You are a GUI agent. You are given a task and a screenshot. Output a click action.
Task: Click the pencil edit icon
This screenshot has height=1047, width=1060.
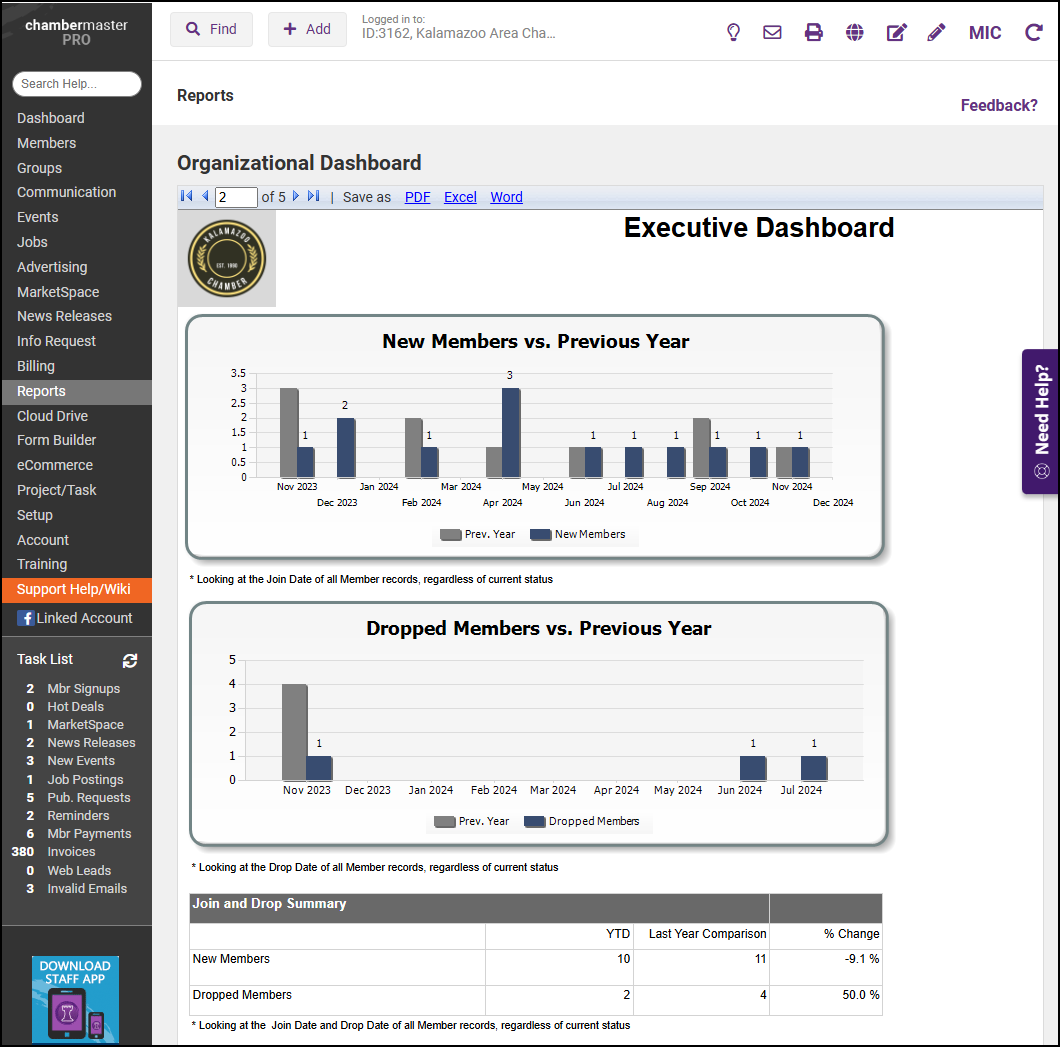click(936, 32)
